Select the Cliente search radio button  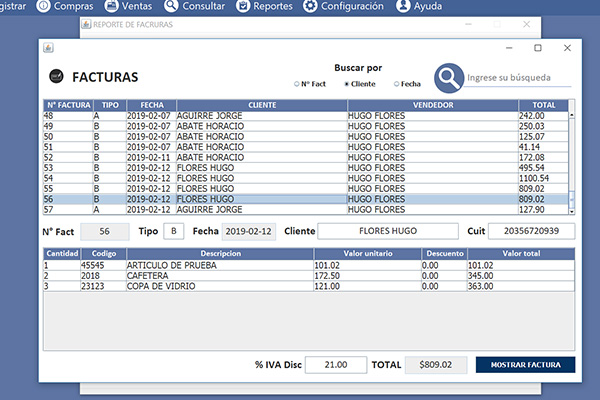point(347,84)
